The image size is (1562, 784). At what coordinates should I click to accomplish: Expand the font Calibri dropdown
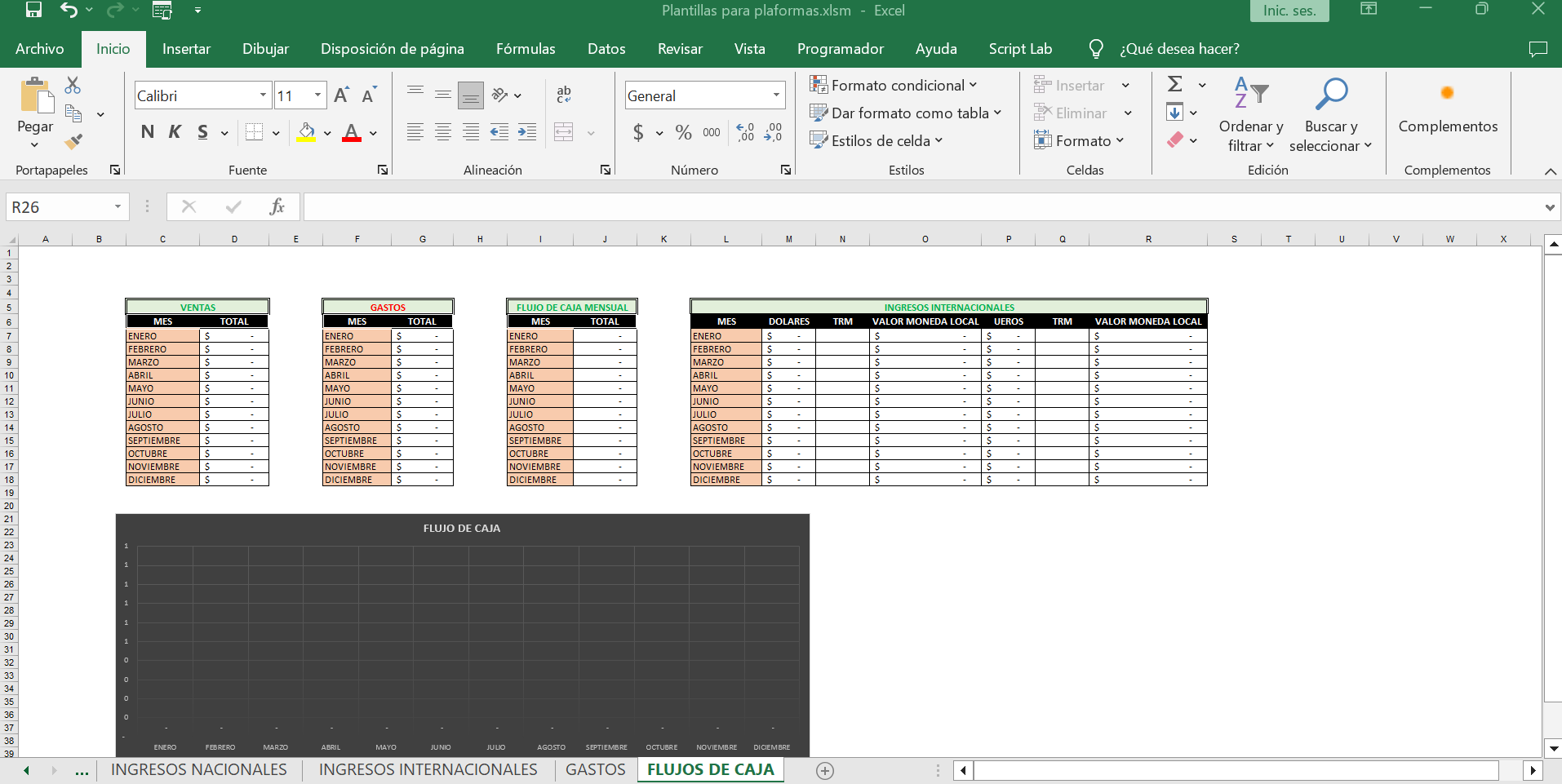[x=263, y=95]
